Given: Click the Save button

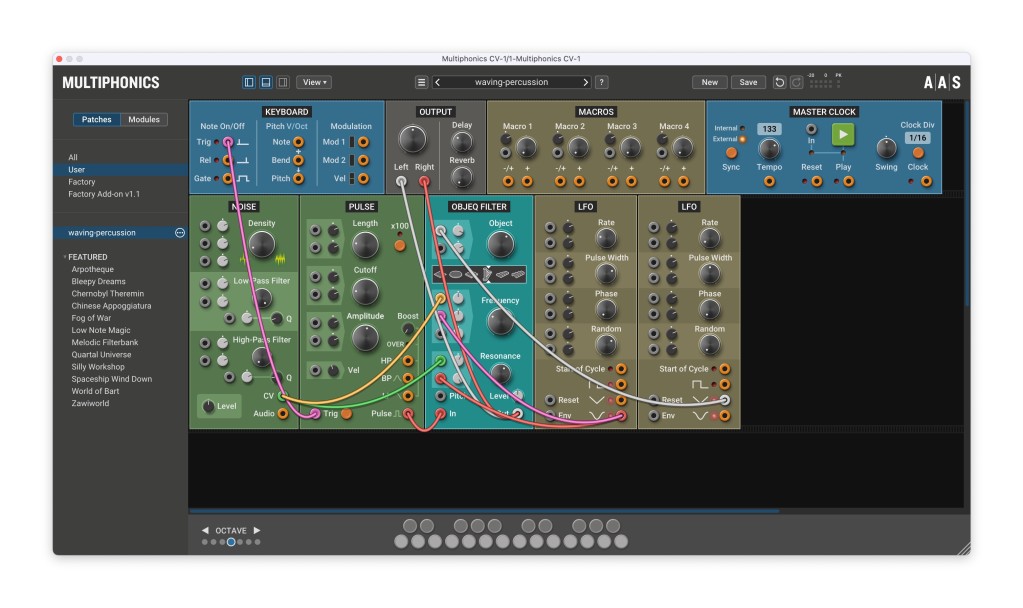Looking at the screenshot, I should tap(748, 82).
